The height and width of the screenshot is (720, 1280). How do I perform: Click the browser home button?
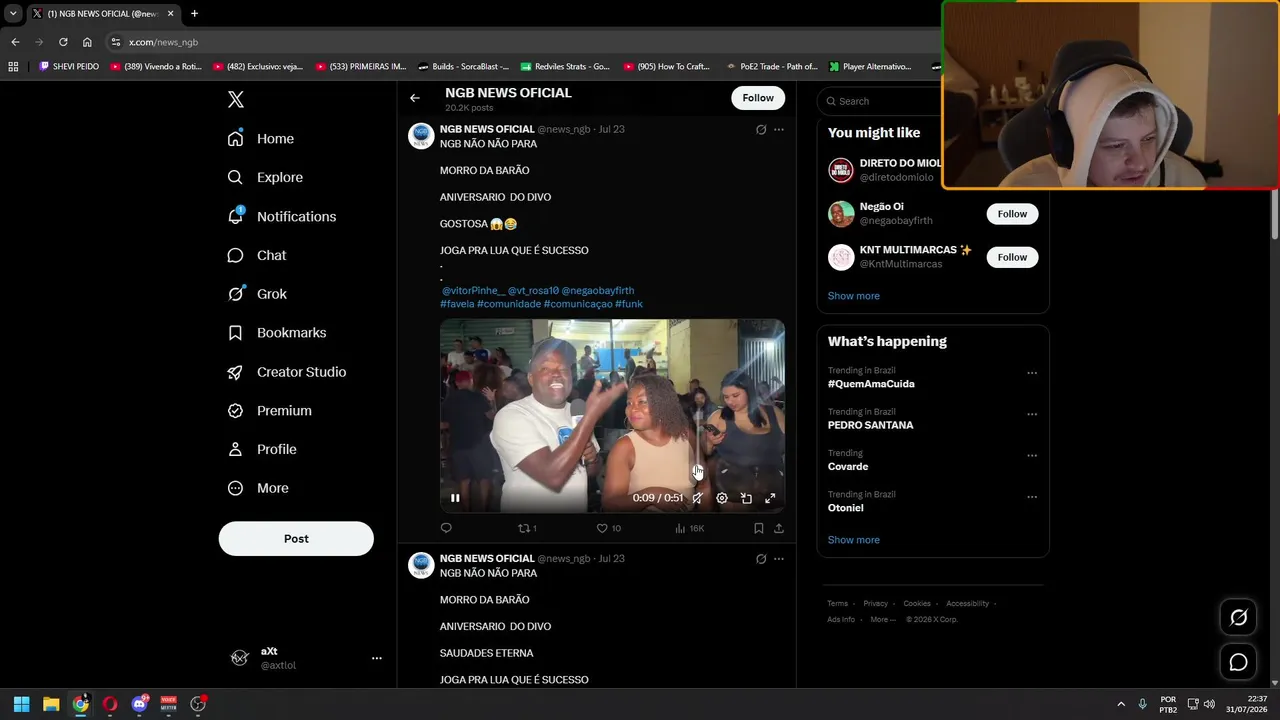coord(87,42)
